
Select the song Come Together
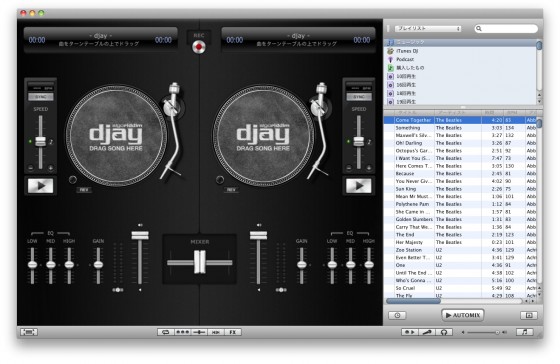(460, 120)
